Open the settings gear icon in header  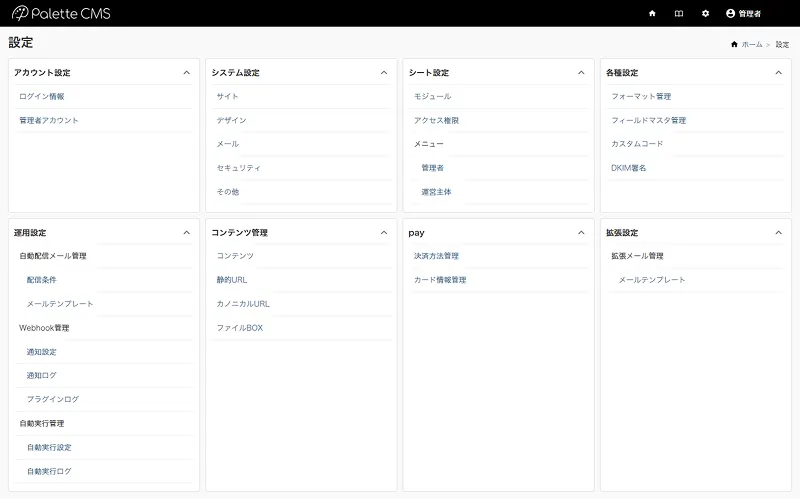(705, 14)
